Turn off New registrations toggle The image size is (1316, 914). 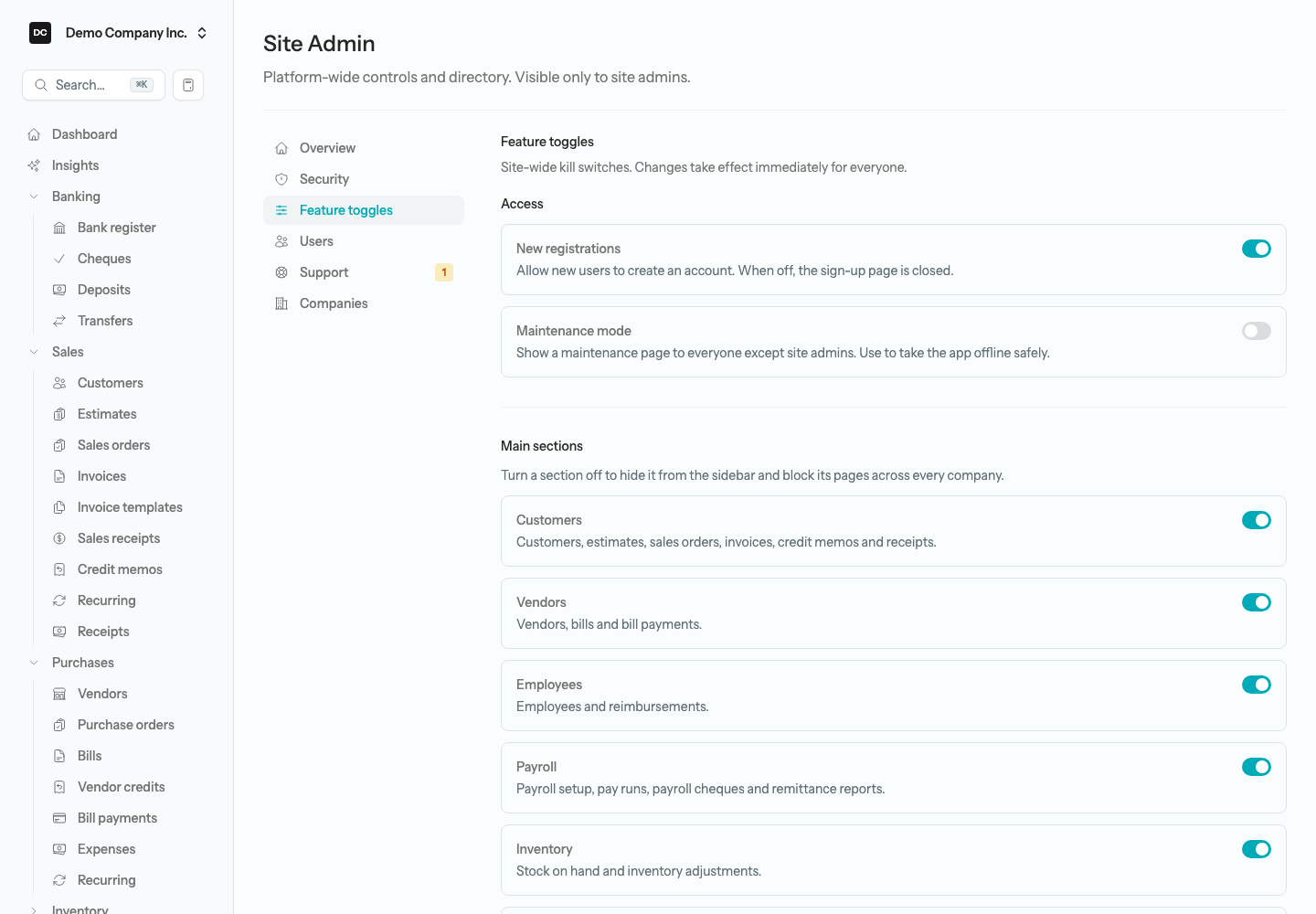(x=1257, y=249)
